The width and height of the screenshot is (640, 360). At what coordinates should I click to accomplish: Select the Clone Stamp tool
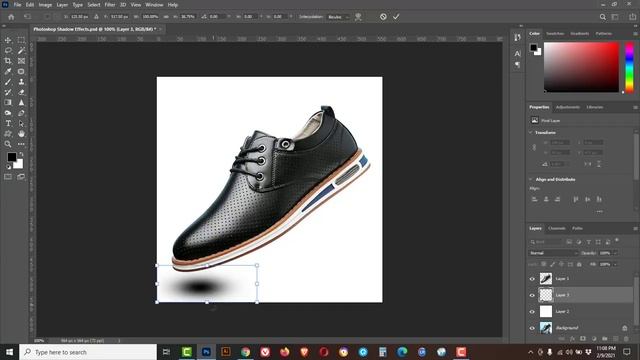pos(21,82)
